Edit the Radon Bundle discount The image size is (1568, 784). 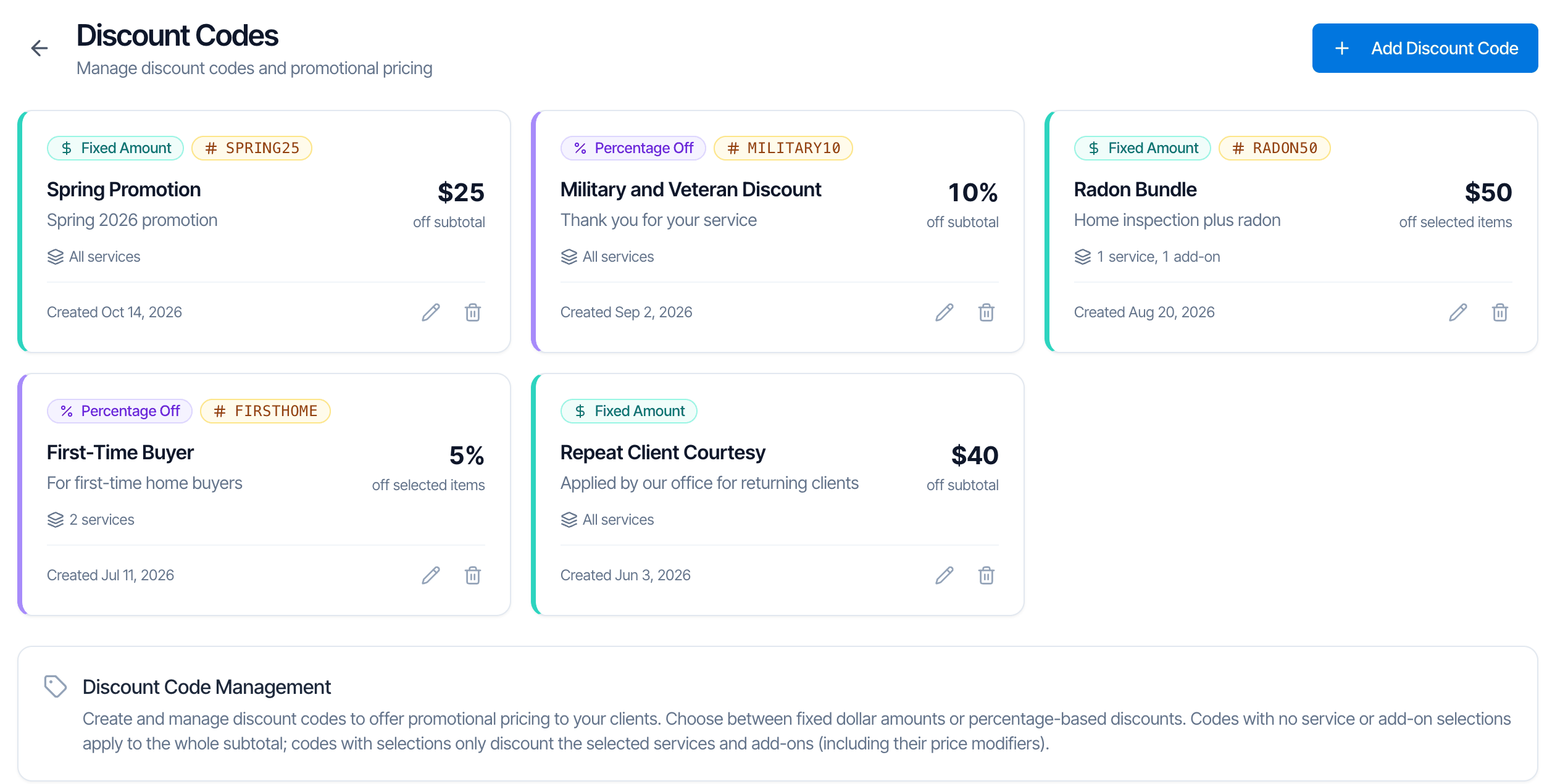click(1458, 312)
